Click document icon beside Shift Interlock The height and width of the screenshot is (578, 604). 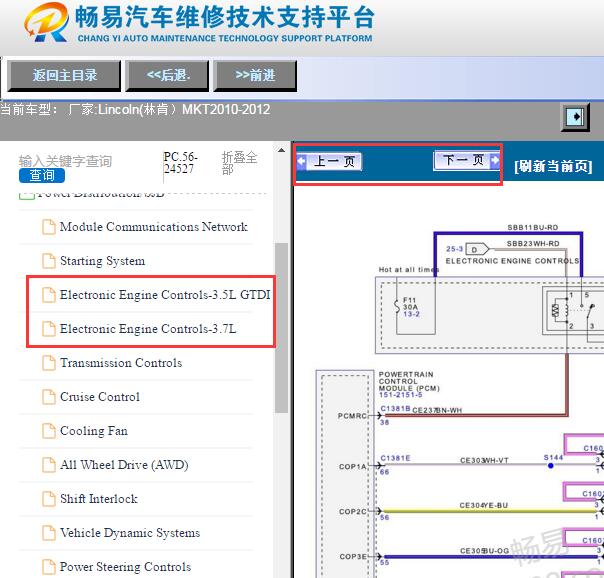(49, 499)
